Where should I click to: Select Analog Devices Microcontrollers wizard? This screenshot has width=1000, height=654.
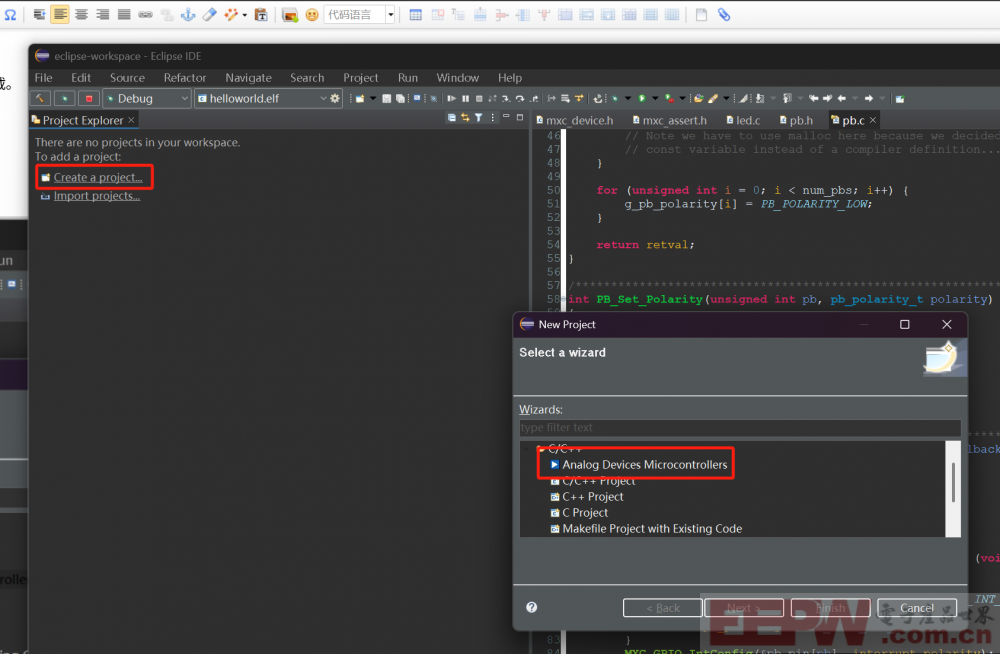pyautogui.click(x=644, y=464)
